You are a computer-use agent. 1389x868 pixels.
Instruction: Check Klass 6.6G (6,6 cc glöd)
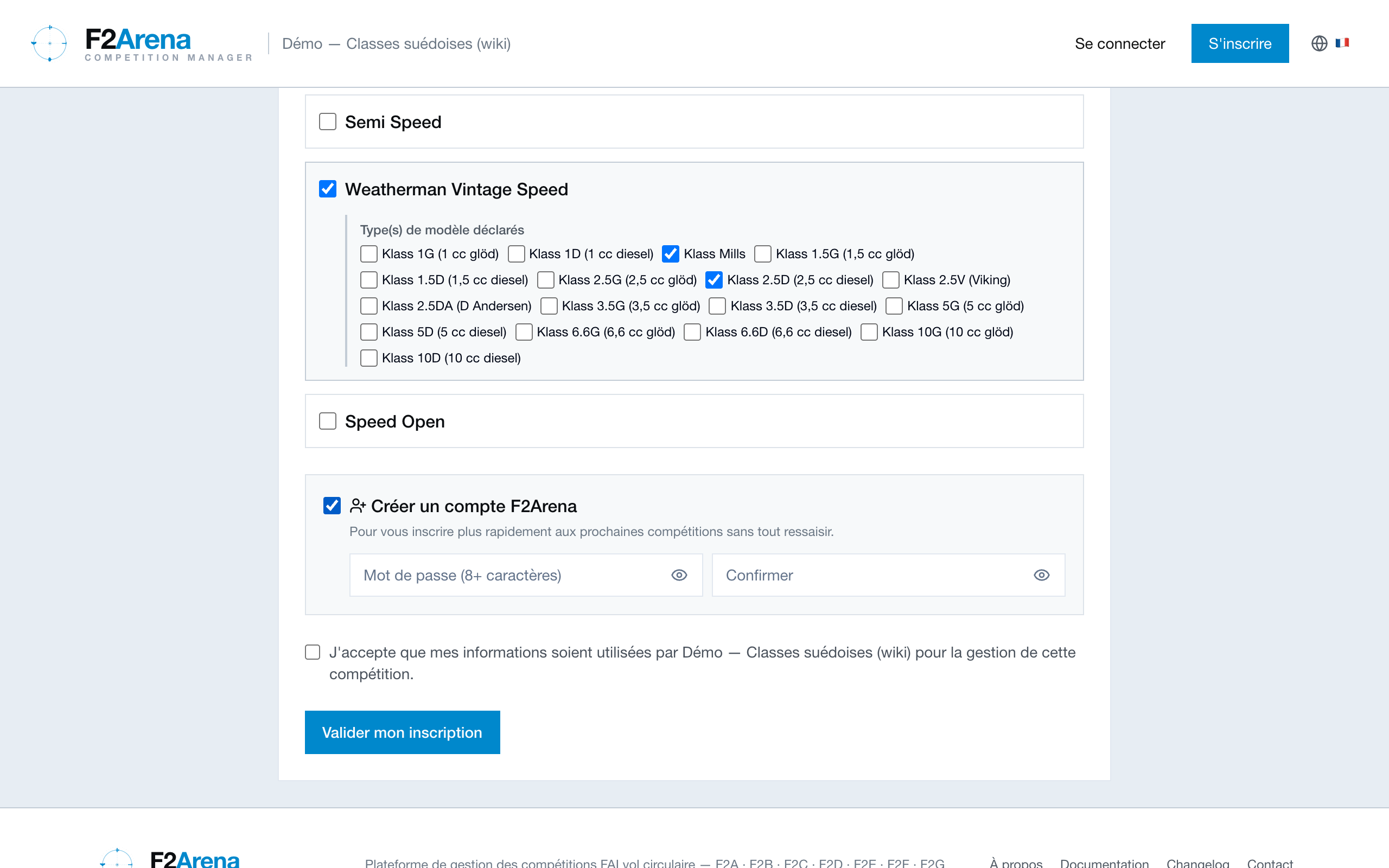(524, 332)
